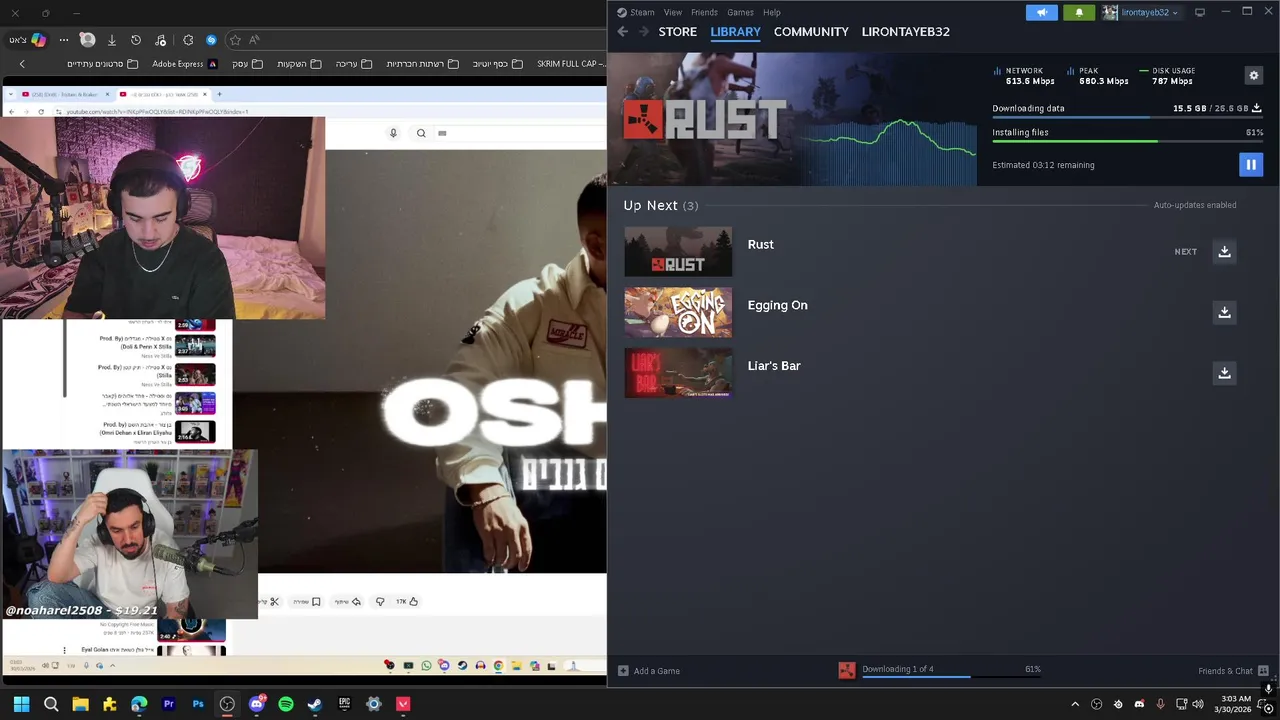
Task: Open the LIRONTAYEB32 profile tab
Action: pos(906,32)
